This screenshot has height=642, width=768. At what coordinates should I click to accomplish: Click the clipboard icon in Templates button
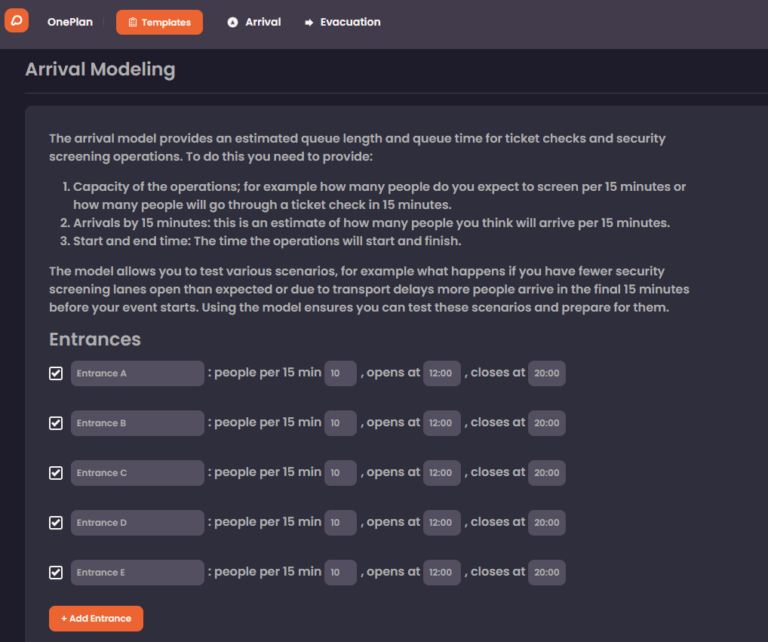click(133, 22)
